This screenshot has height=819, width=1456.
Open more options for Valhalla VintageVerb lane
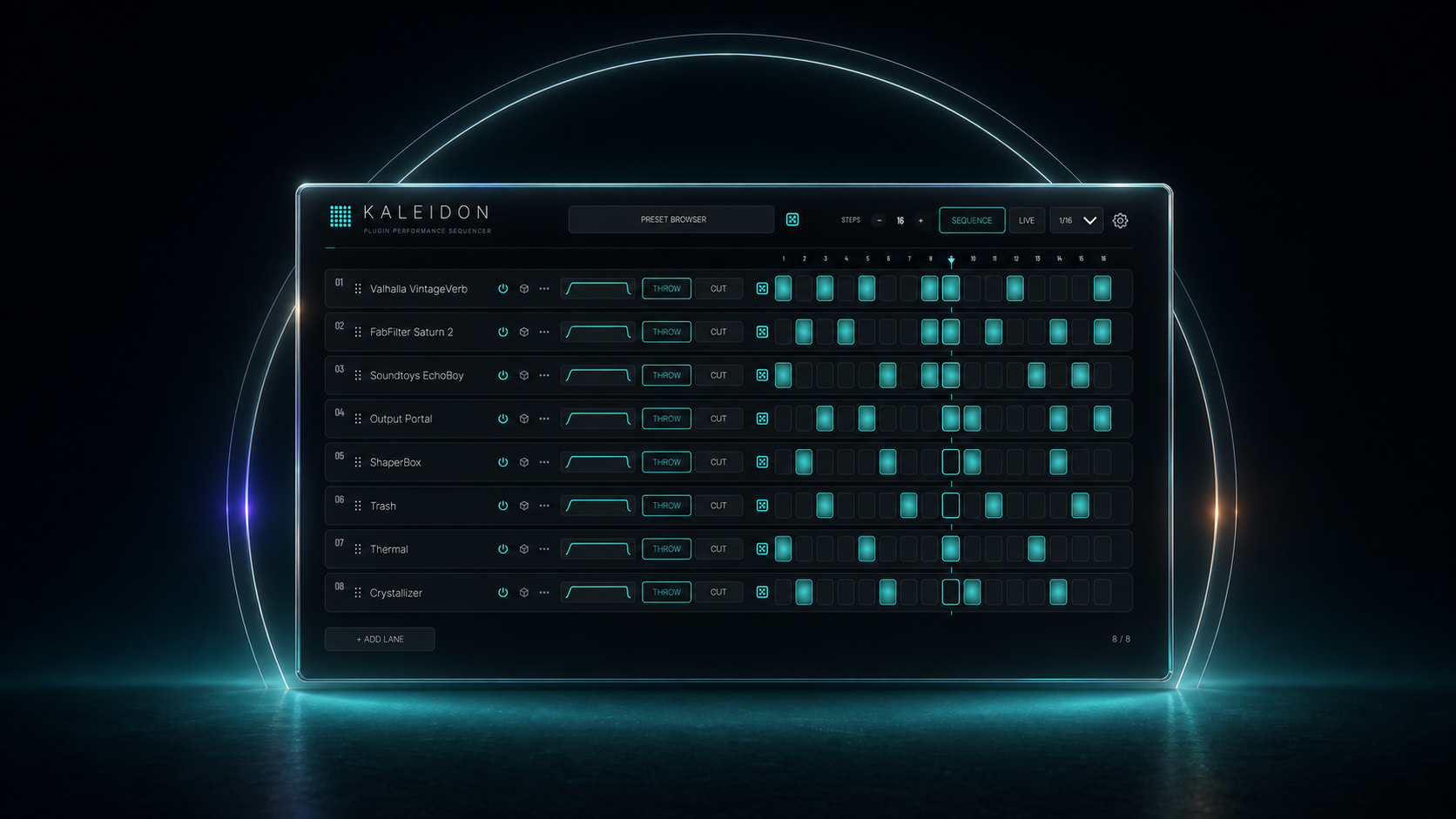pyautogui.click(x=544, y=288)
